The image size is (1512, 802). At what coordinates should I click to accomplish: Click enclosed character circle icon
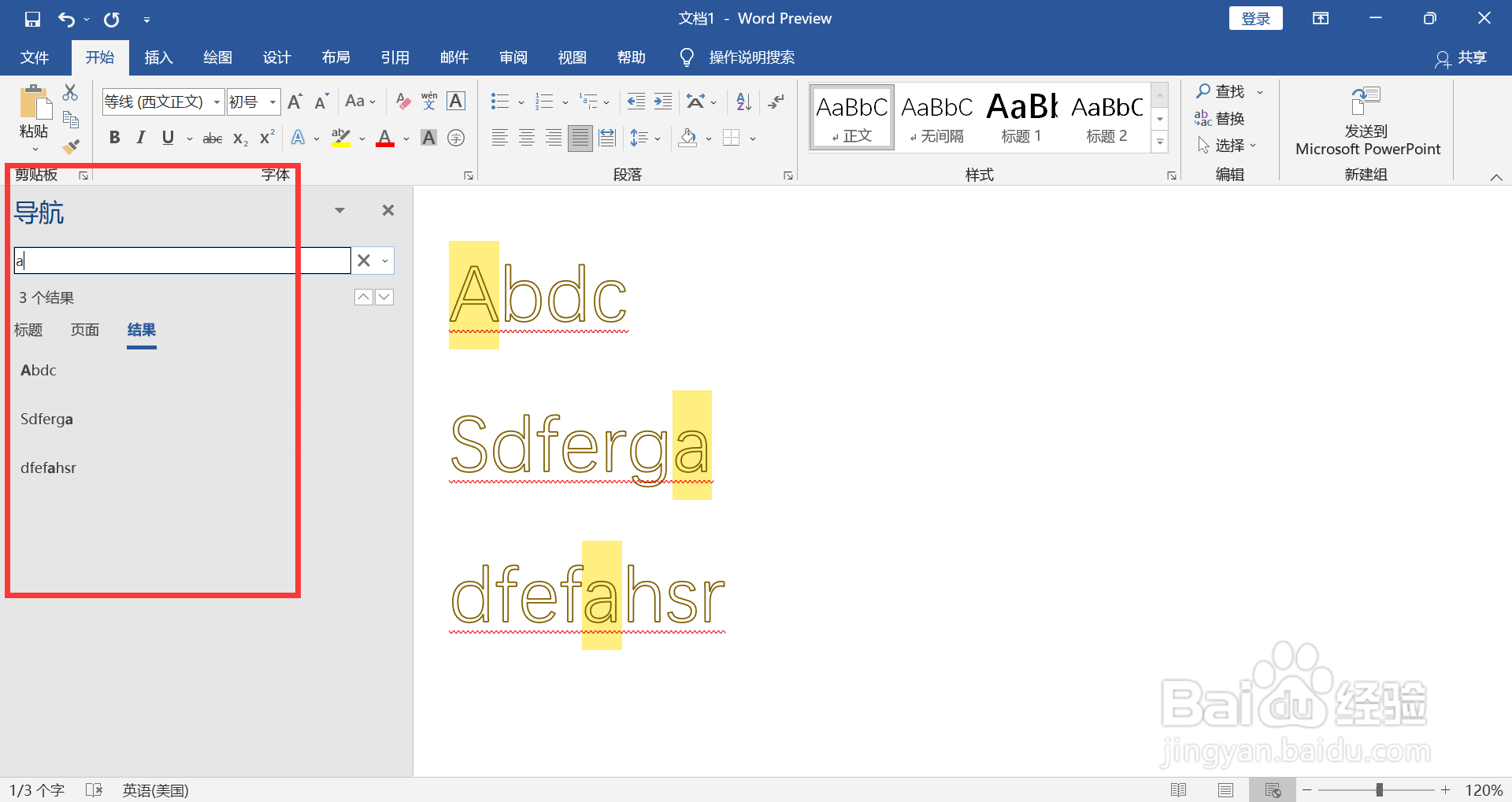pyautogui.click(x=456, y=139)
